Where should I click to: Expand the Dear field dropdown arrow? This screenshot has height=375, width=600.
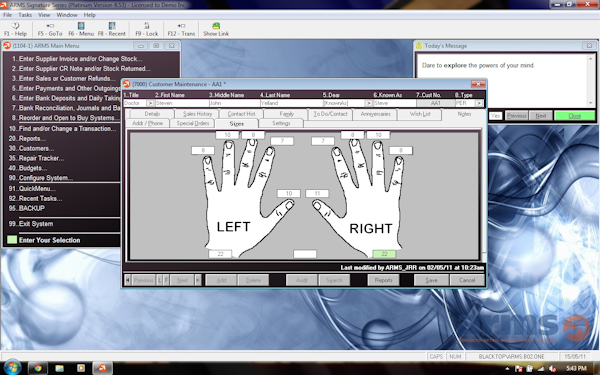click(368, 103)
